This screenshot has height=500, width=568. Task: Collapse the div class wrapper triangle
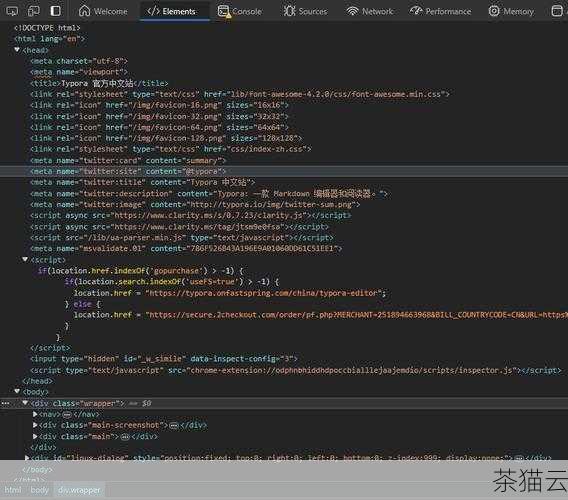[25, 403]
